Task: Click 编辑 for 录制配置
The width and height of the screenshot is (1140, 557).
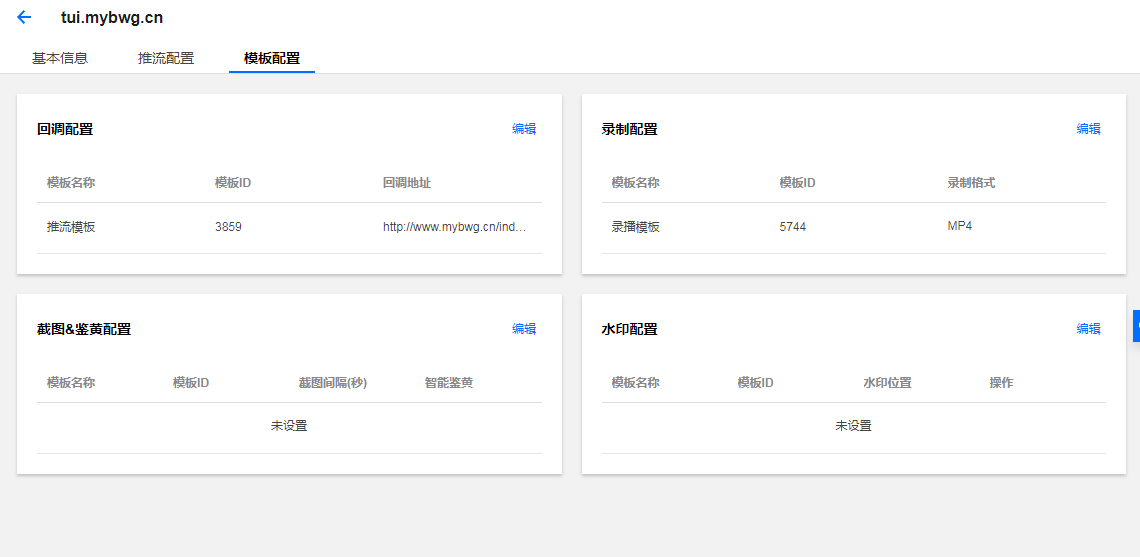Action: pyautogui.click(x=1088, y=128)
